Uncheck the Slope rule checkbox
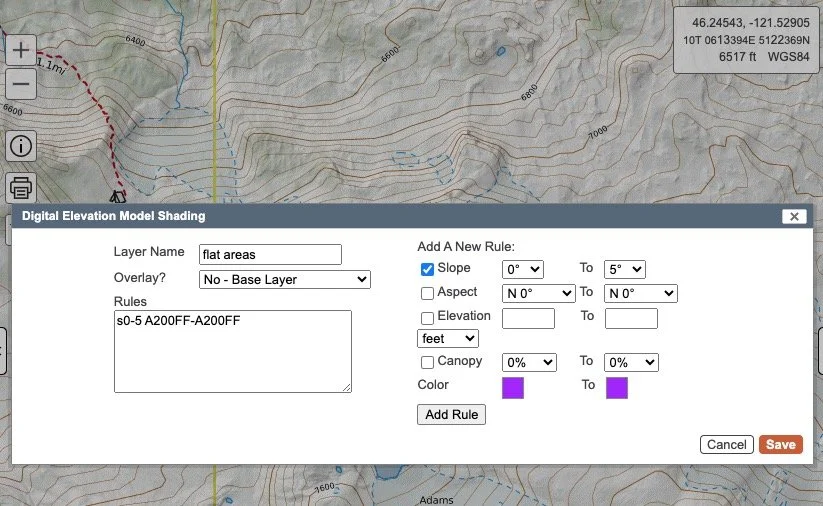 (427, 269)
